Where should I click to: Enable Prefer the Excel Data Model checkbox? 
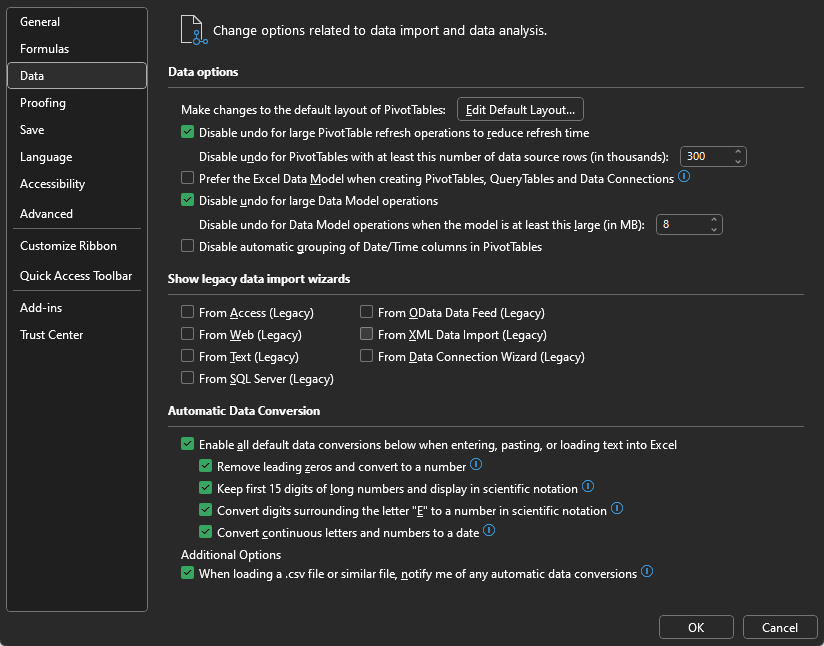pyautogui.click(x=188, y=178)
